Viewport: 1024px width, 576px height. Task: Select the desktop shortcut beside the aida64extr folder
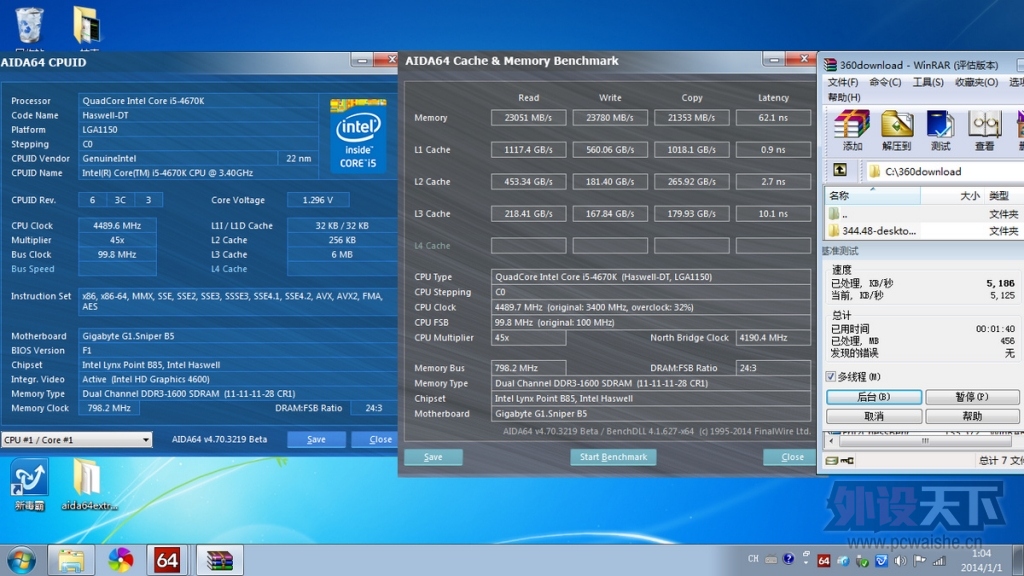[x=29, y=484]
